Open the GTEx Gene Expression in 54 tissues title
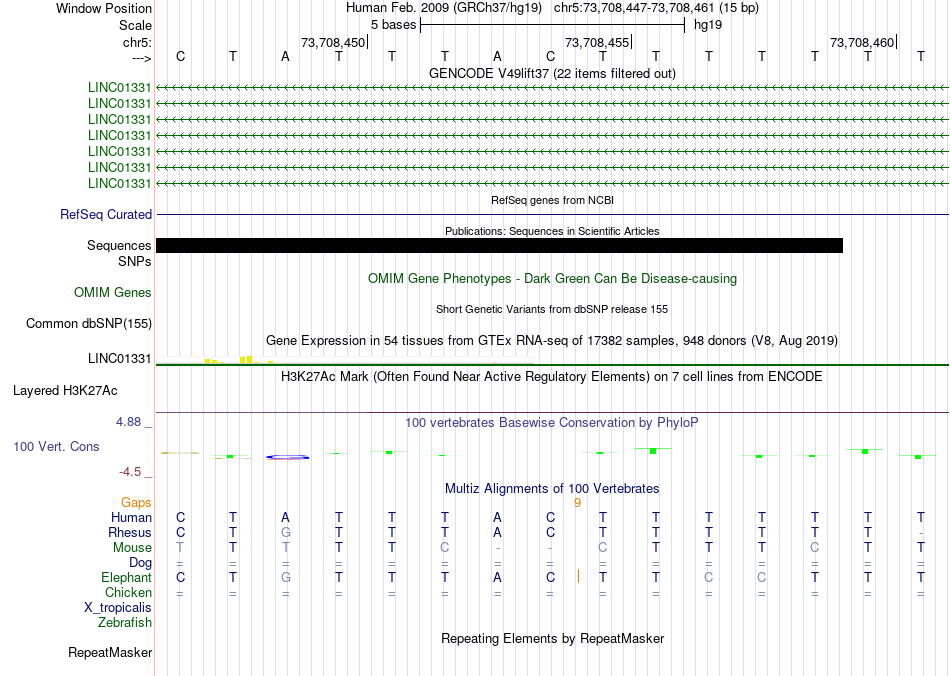The image size is (950, 676). click(552, 340)
